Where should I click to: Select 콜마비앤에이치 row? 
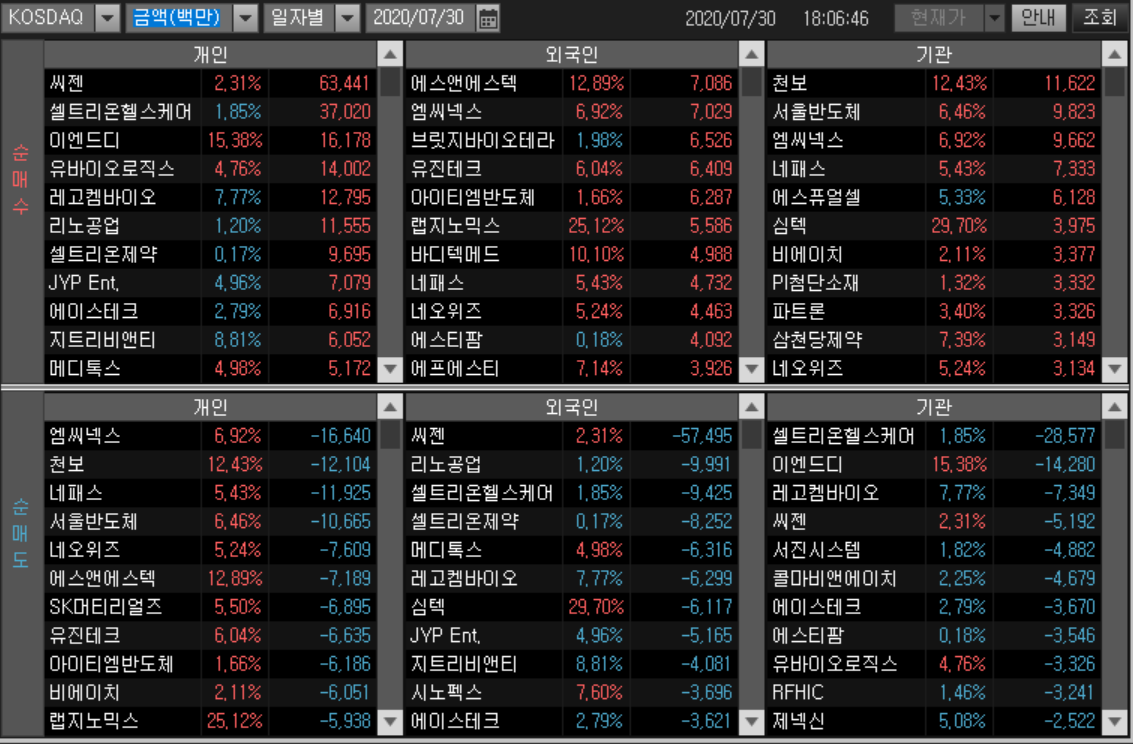934,579
